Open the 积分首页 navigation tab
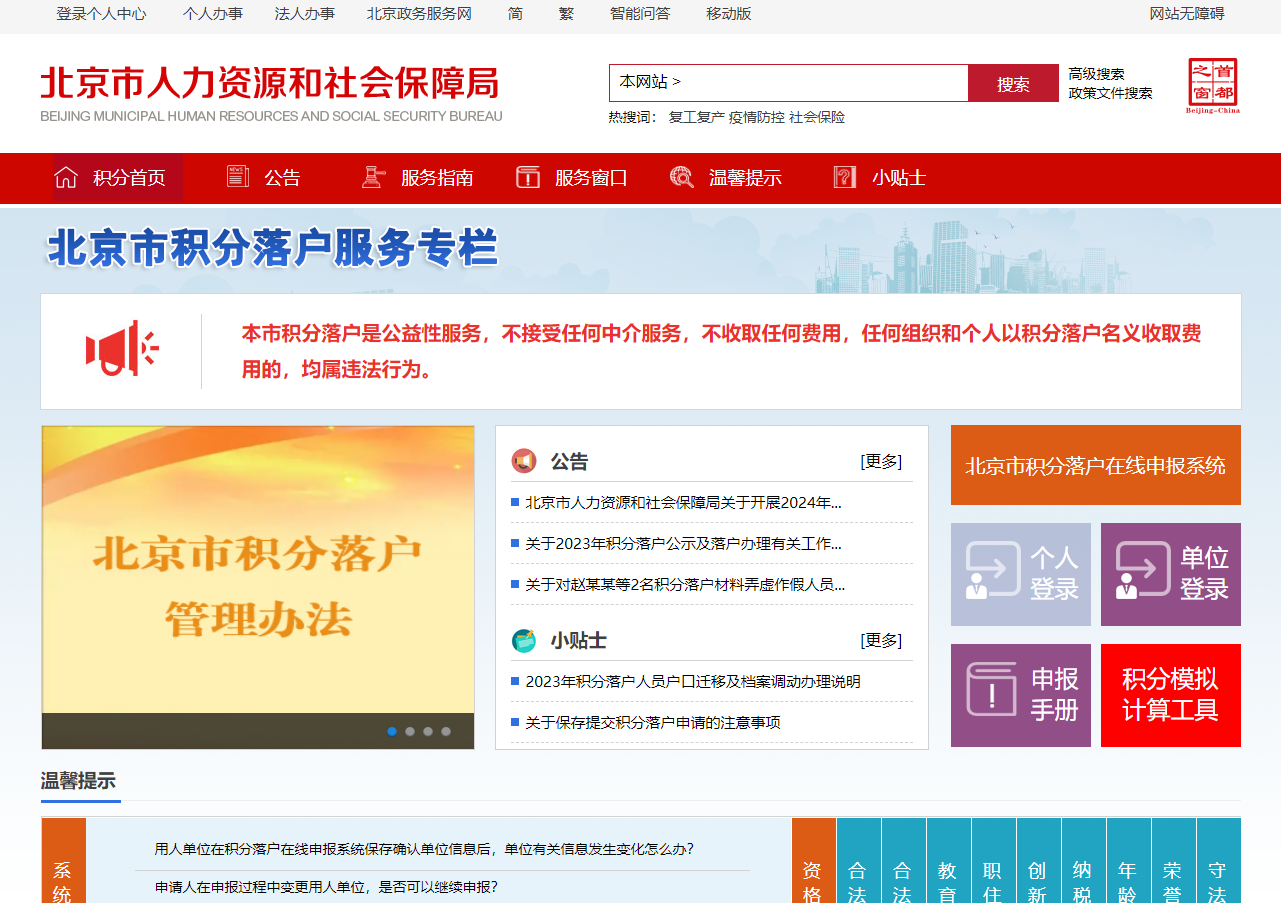Screen dimensions: 1281x903 click(118, 178)
